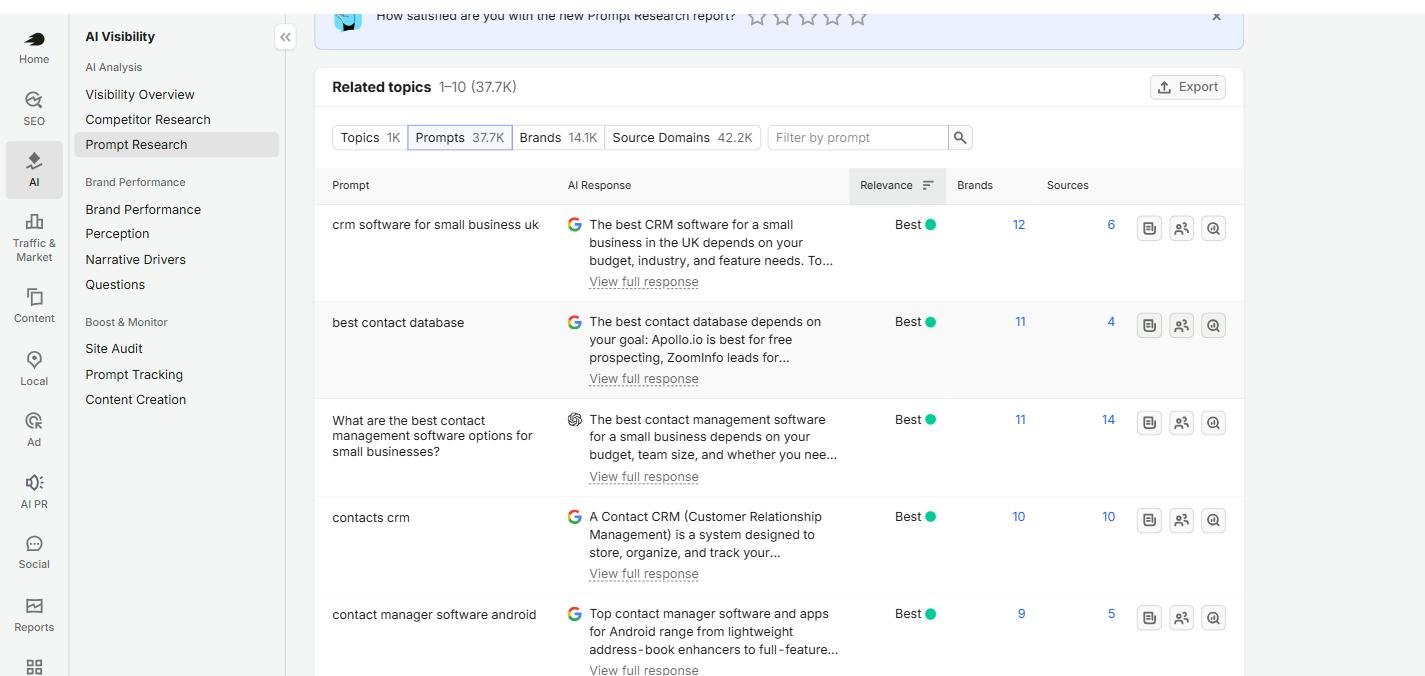This screenshot has height=676, width=1425.
Task: Open Traffic & Market section
Action: click(34, 237)
